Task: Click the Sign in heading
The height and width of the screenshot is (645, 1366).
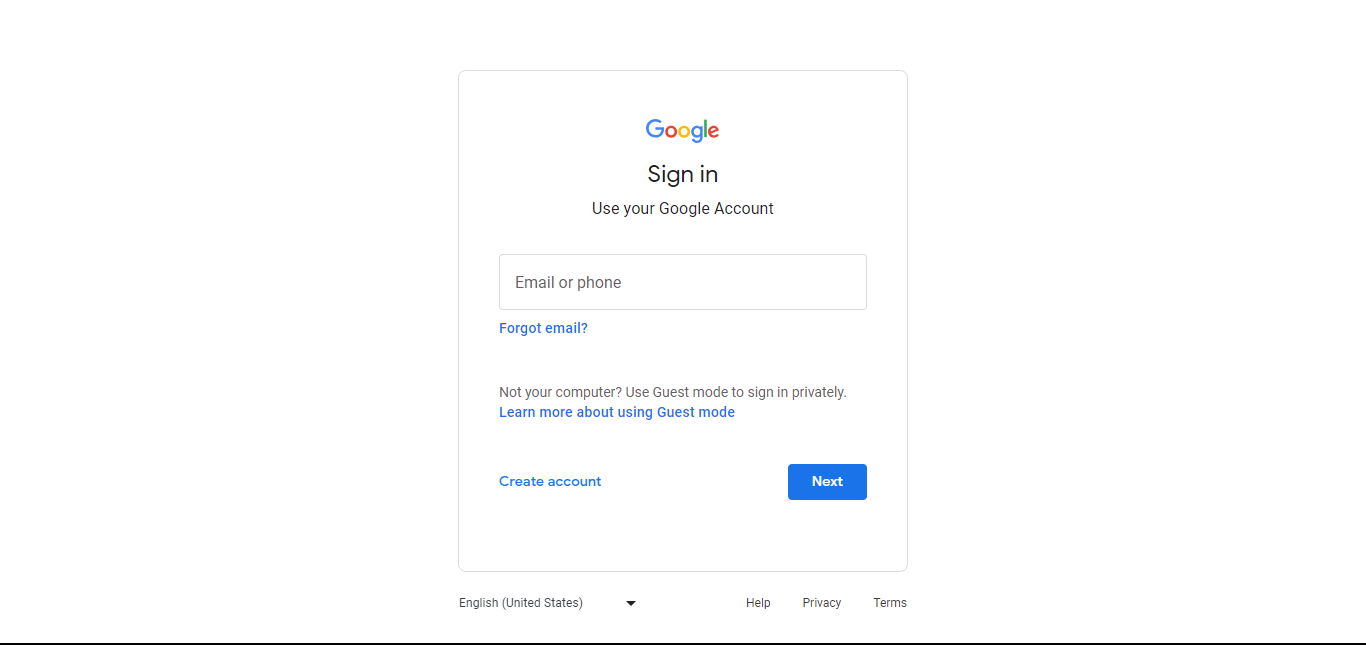Action: [x=683, y=174]
